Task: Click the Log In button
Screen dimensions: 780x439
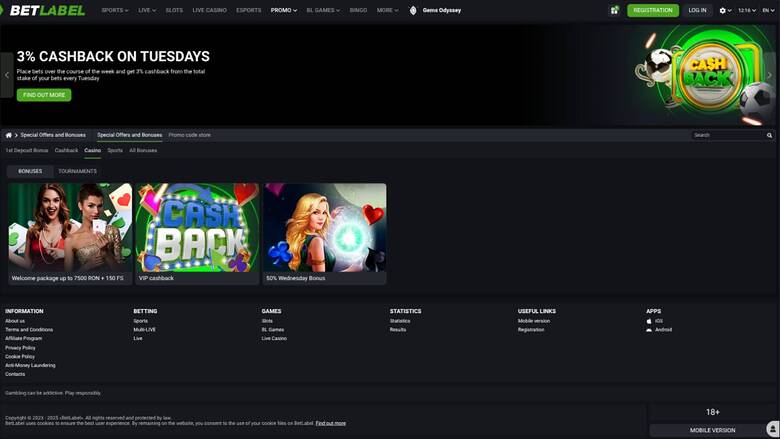Action: [x=697, y=10]
